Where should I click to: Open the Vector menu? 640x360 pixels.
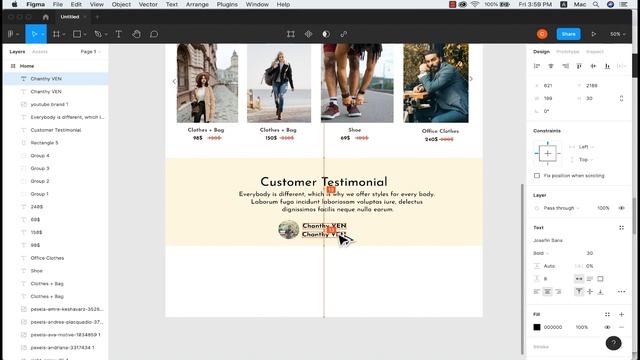pos(148,4)
